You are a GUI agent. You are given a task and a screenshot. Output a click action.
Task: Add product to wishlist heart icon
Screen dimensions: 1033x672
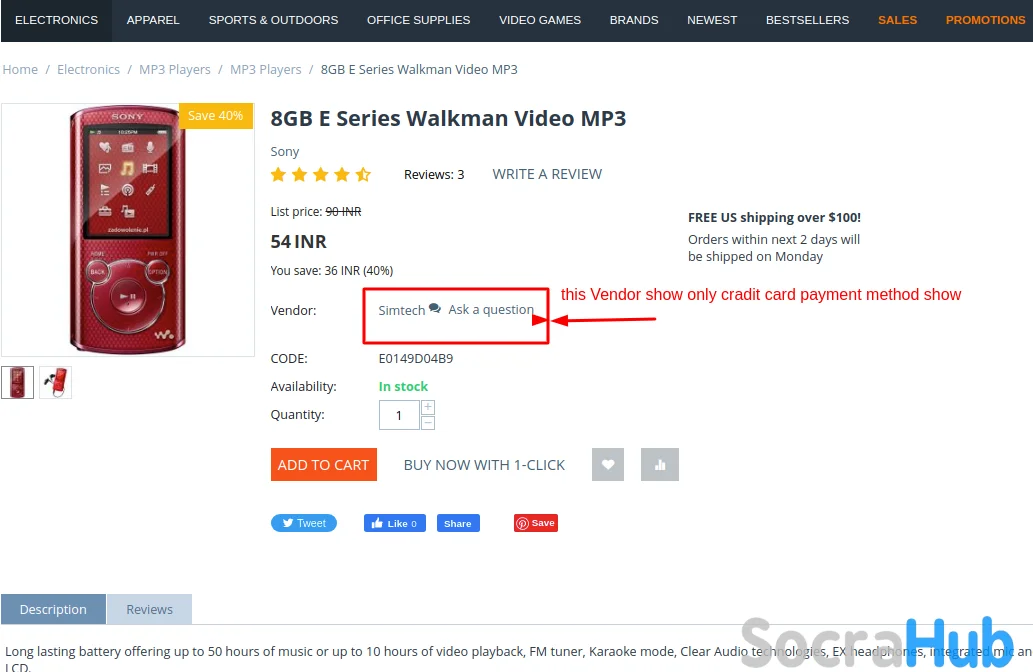coord(607,464)
